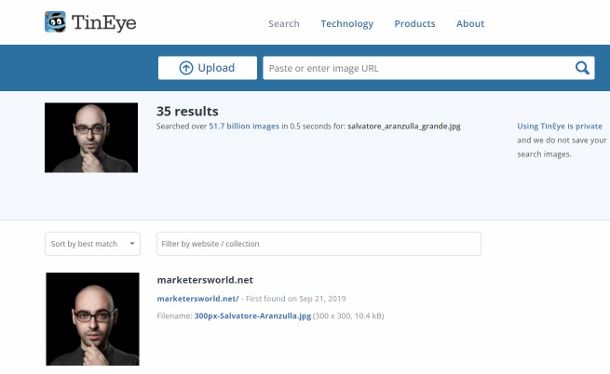The width and height of the screenshot is (610, 374).
Task: Open the About menu item
Action: tap(470, 24)
